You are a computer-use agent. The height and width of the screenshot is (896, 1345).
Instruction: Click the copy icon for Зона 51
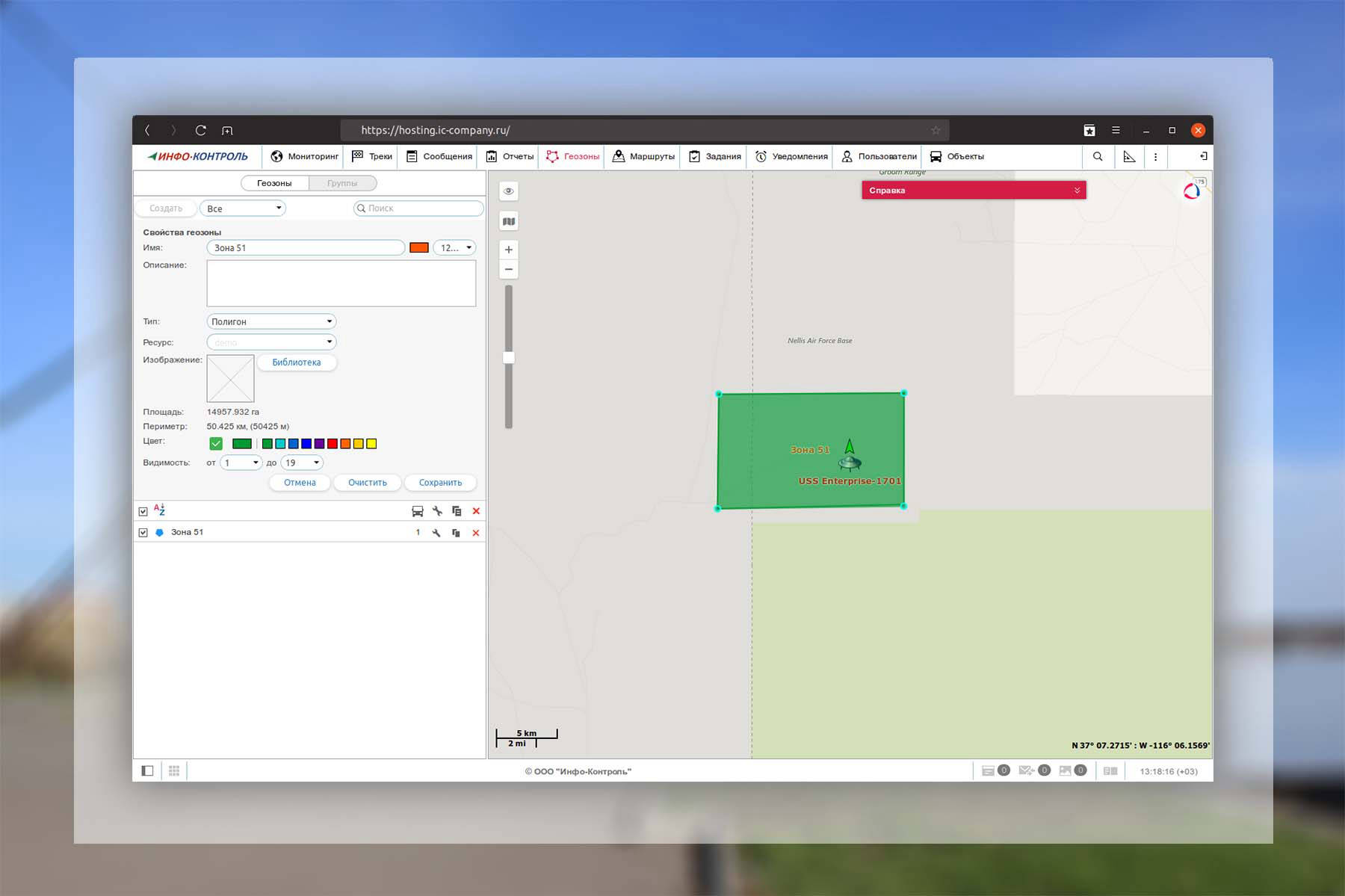point(456,533)
